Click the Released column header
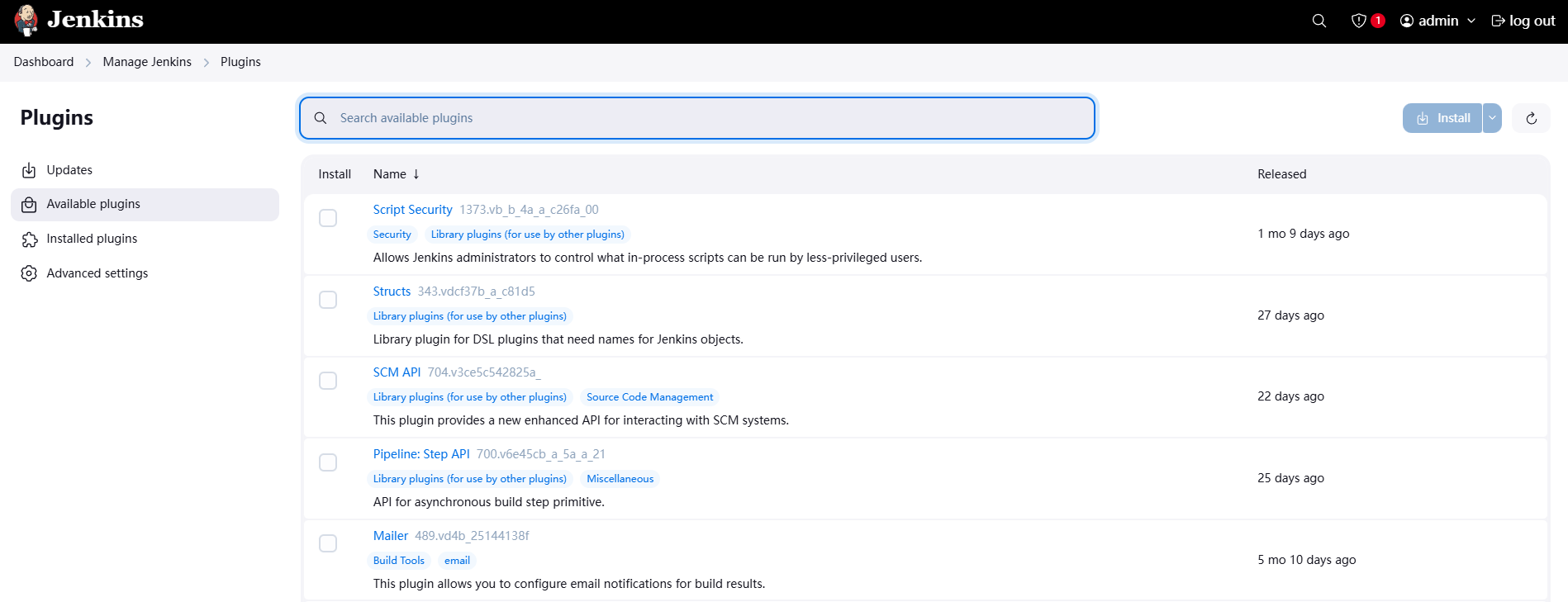The width and height of the screenshot is (1568, 602). tap(1282, 174)
